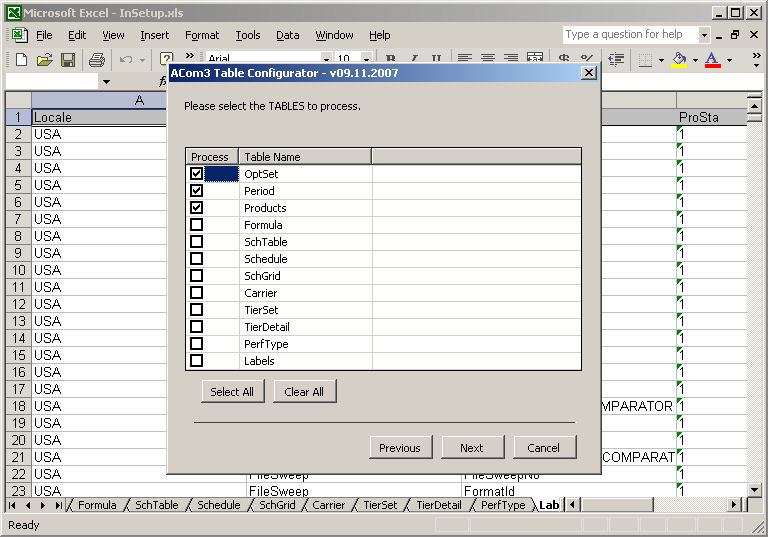Undo the last action with the Undo icon

click(126, 60)
